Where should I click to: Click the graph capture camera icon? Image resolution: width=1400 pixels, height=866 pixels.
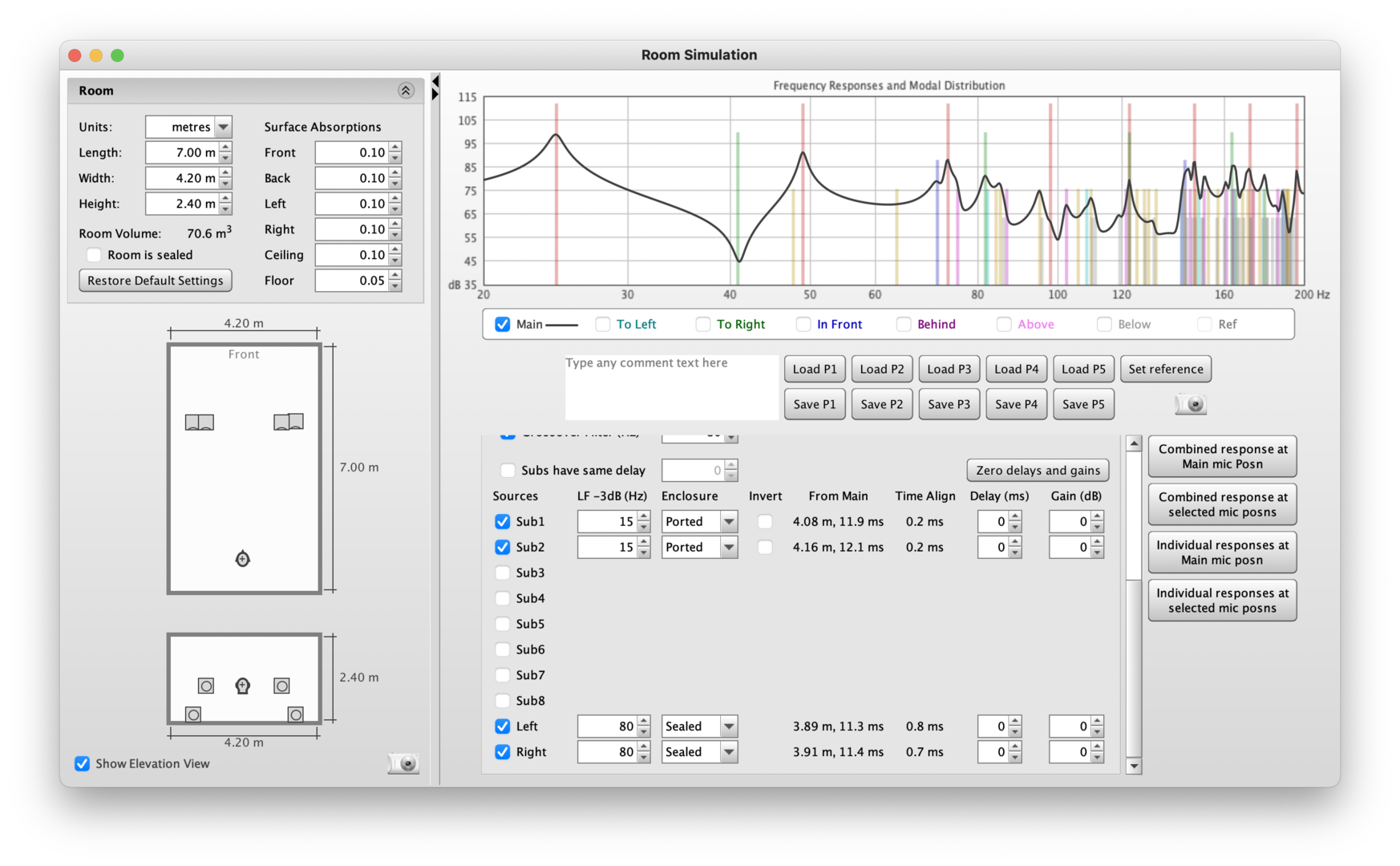point(1191,404)
